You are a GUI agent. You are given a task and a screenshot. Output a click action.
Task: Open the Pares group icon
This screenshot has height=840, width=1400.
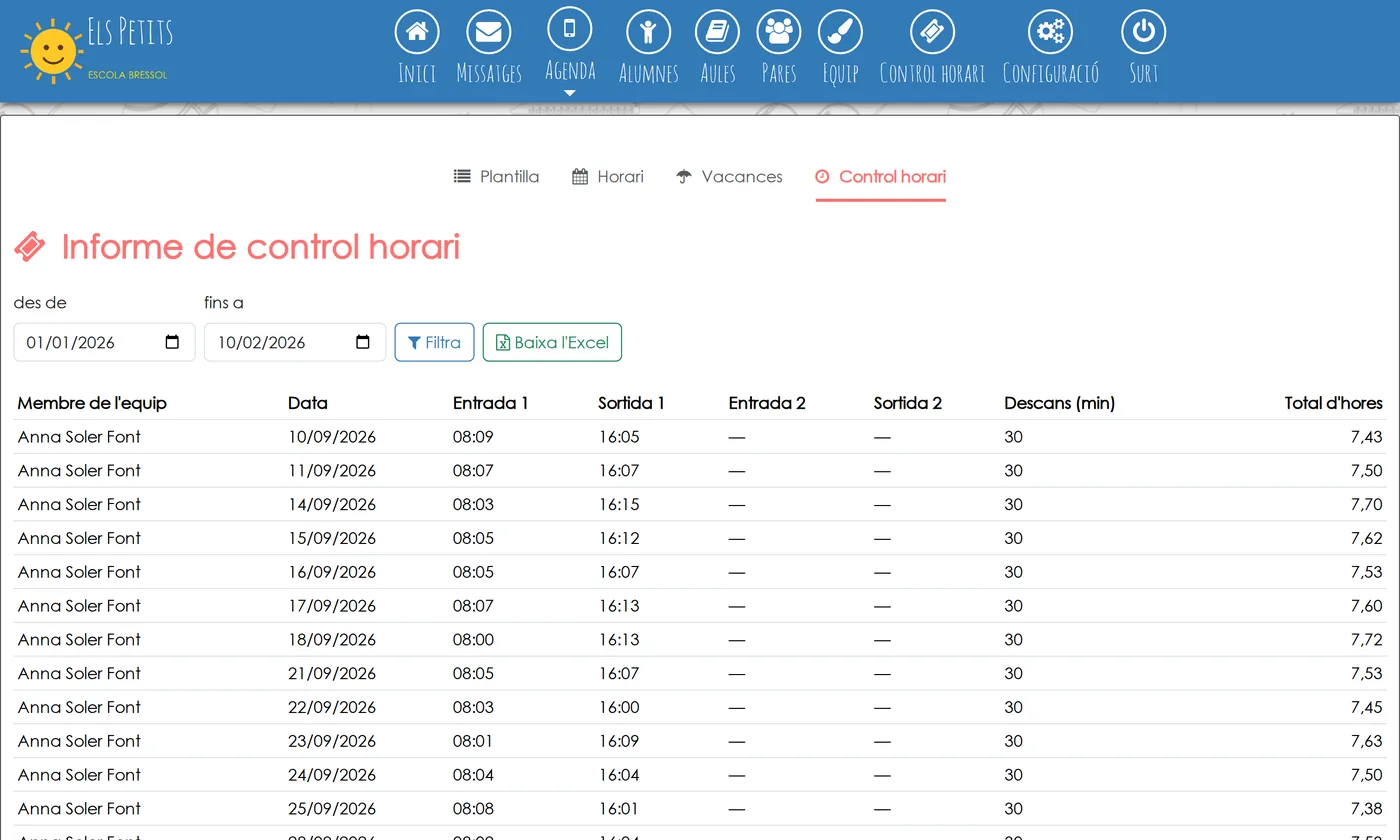point(778,32)
